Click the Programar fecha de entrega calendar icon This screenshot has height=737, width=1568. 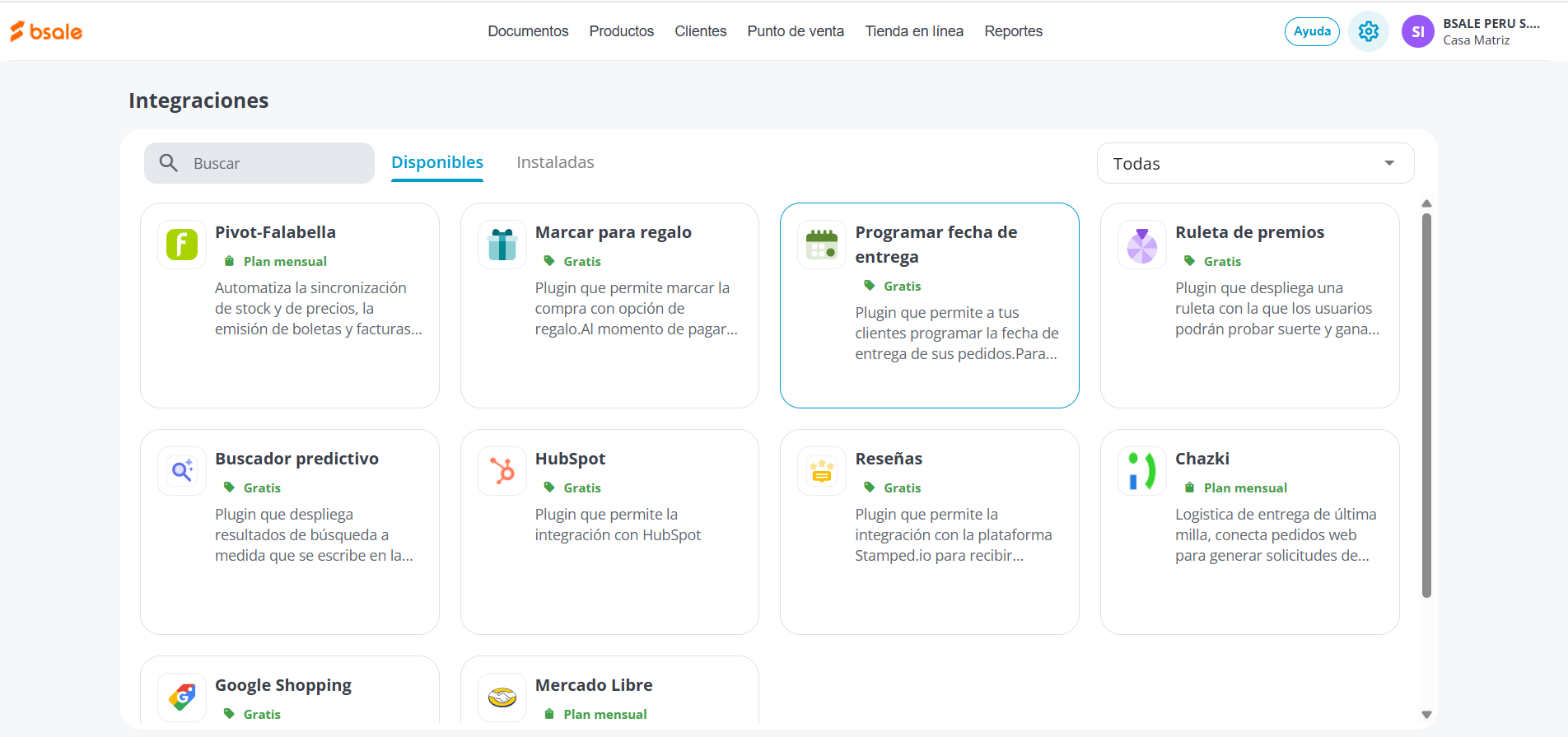(822, 245)
